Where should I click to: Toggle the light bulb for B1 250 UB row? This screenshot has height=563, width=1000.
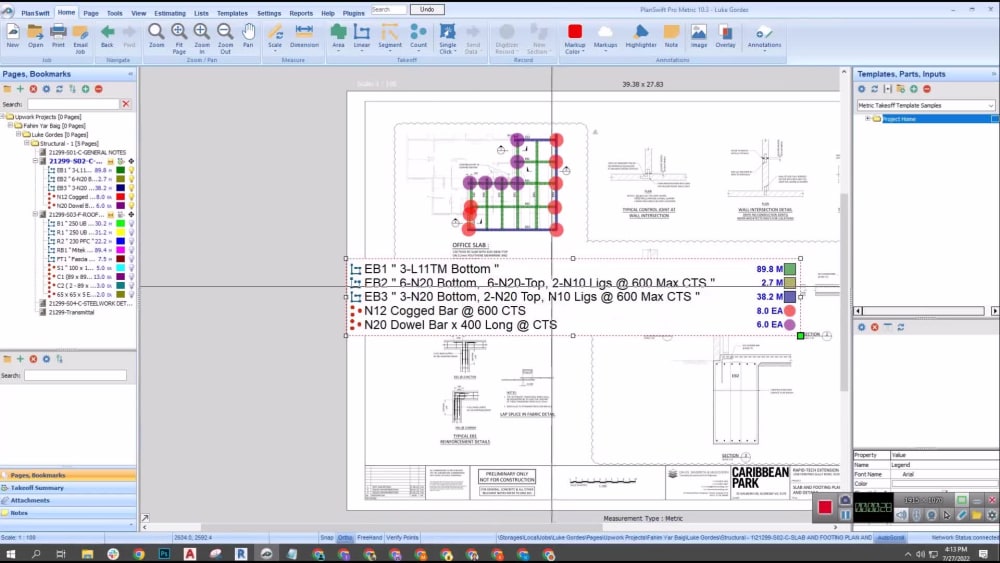[x=131, y=224]
